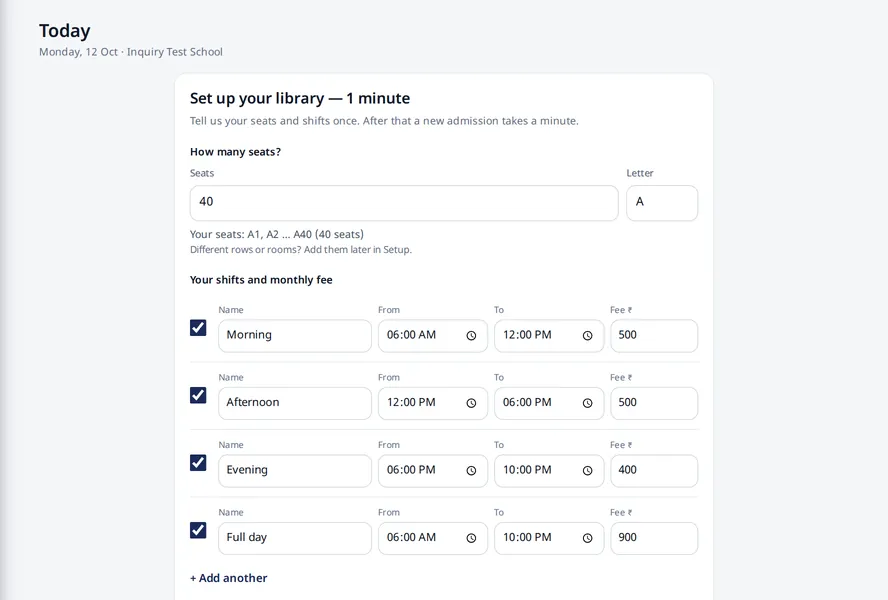Screen dimensions: 888x600
Task: Click the Morning fee field showing 500
Action: [654, 336]
